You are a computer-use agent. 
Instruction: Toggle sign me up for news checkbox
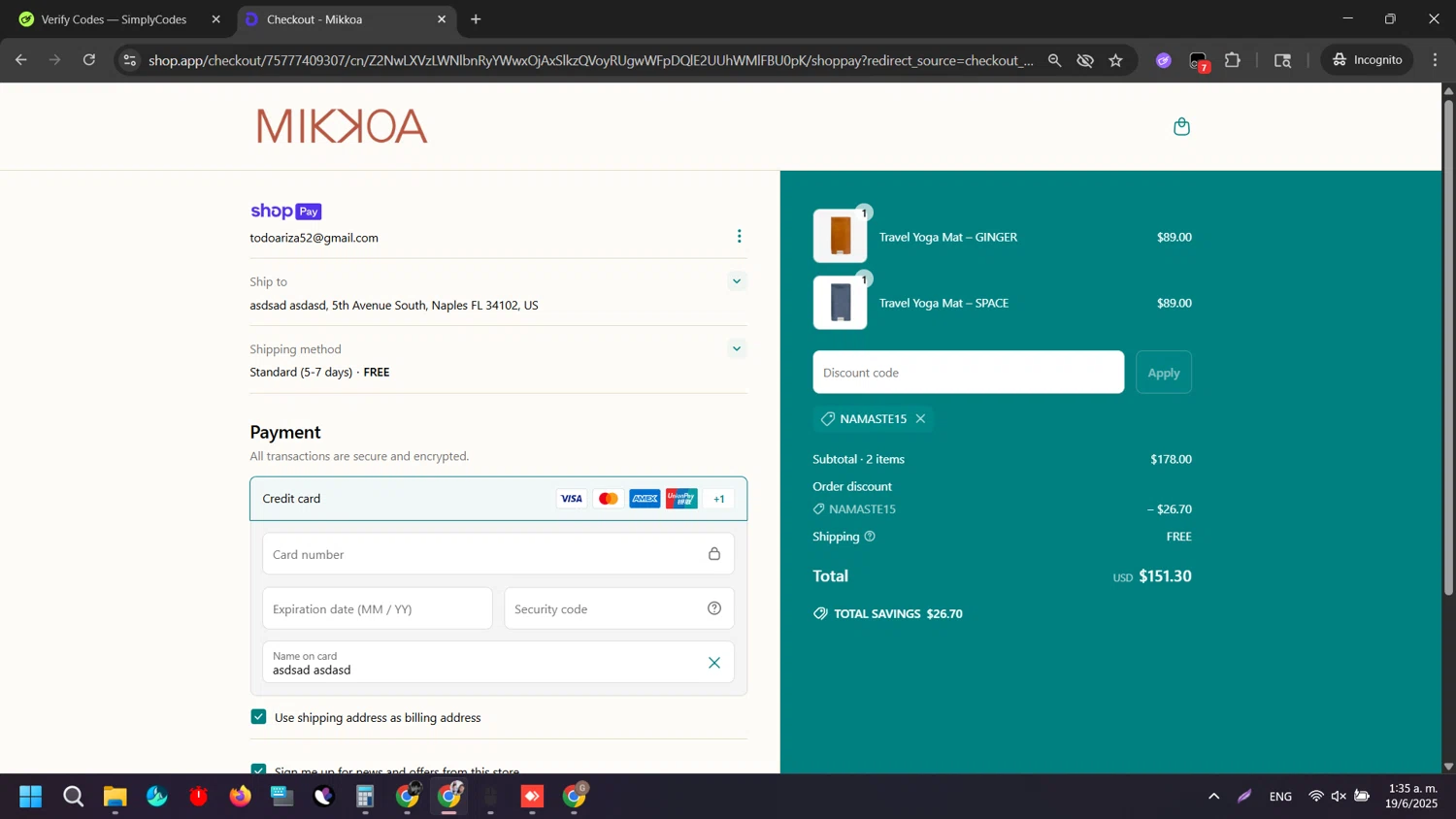[x=258, y=769]
